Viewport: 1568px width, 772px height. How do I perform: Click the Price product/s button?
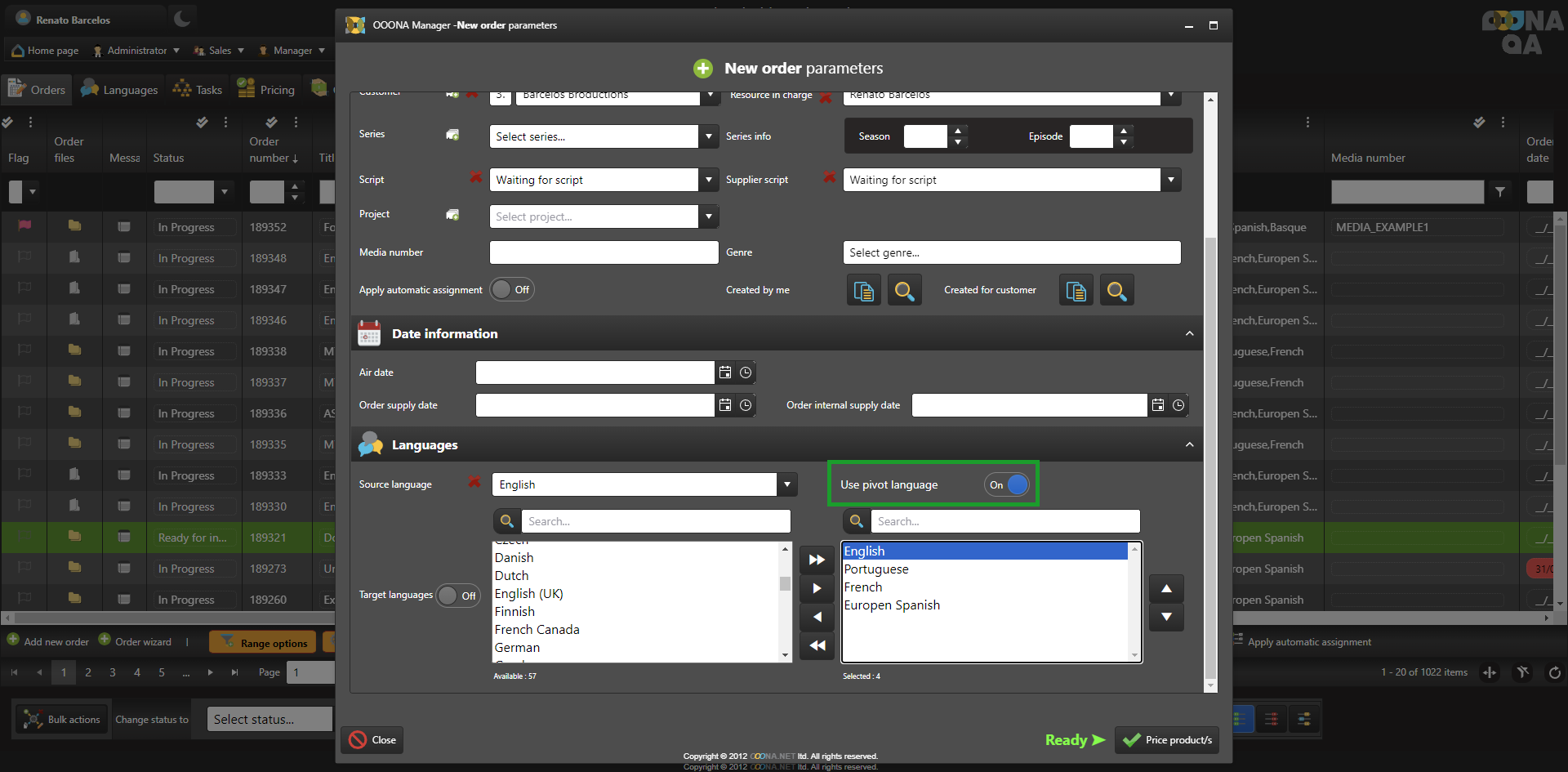pos(1167,740)
